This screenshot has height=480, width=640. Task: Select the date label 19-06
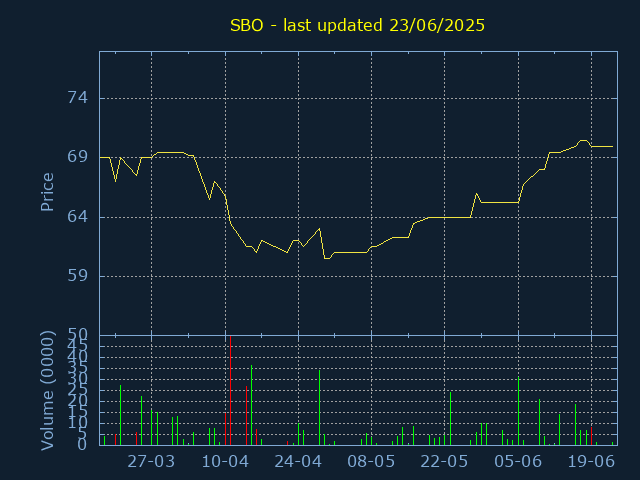[591, 462]
